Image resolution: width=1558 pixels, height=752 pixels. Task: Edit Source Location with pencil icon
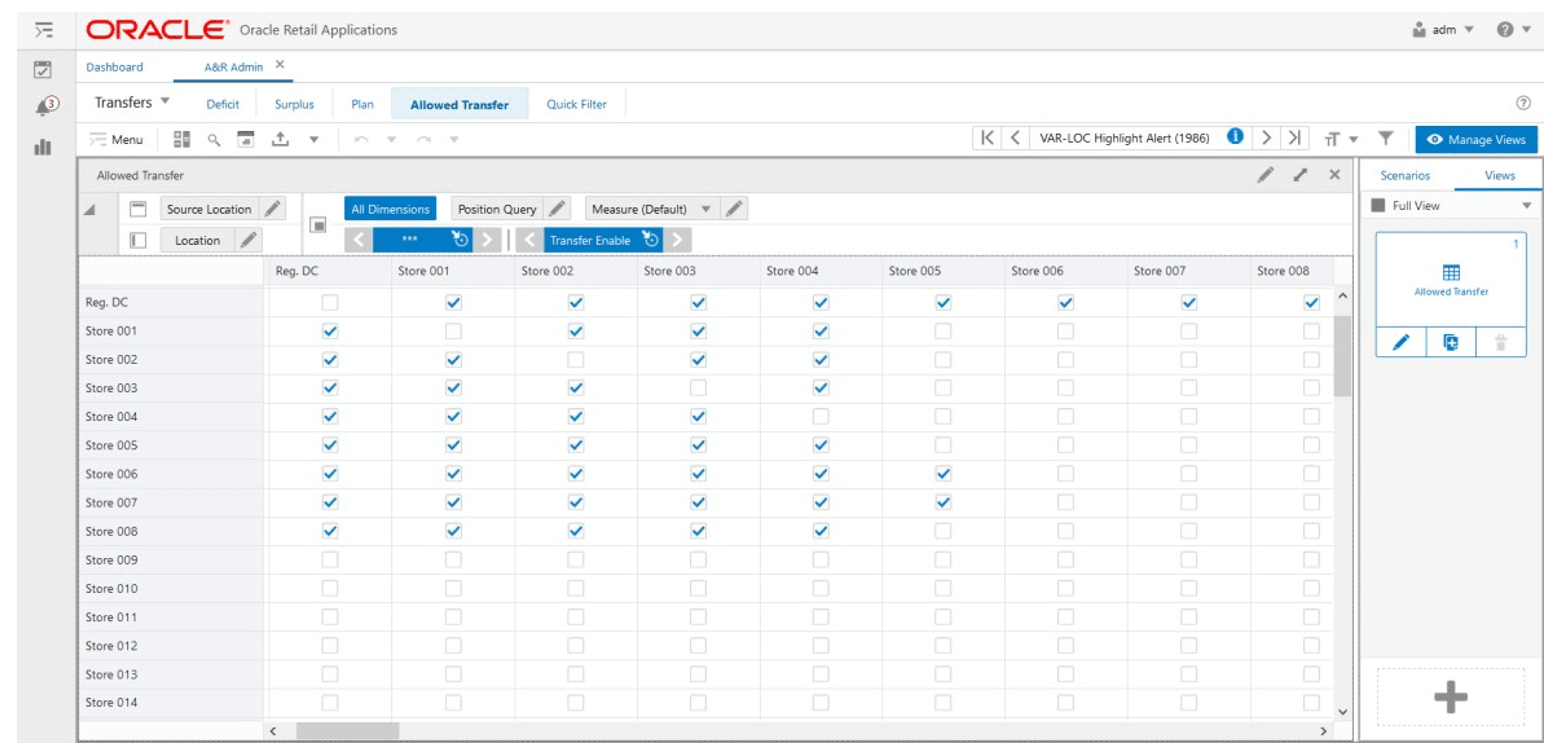tap(273, 209)
